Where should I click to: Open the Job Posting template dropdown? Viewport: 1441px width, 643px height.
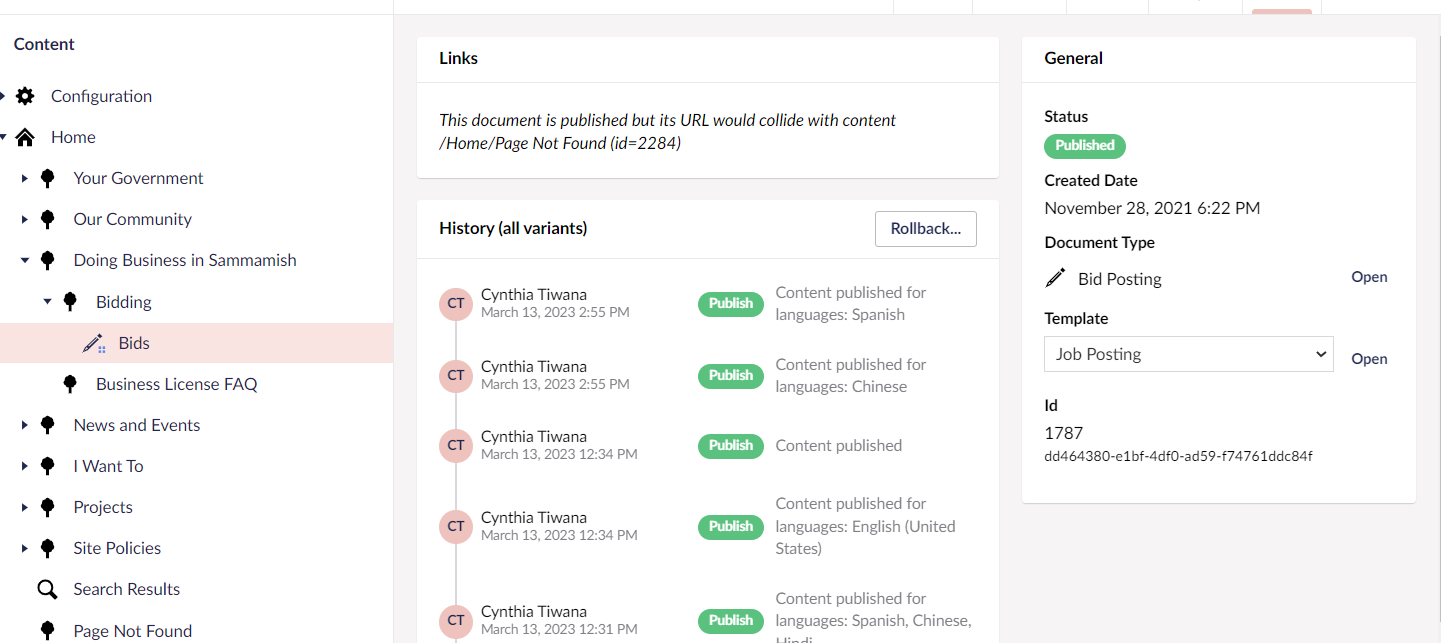click(1188, 354)
